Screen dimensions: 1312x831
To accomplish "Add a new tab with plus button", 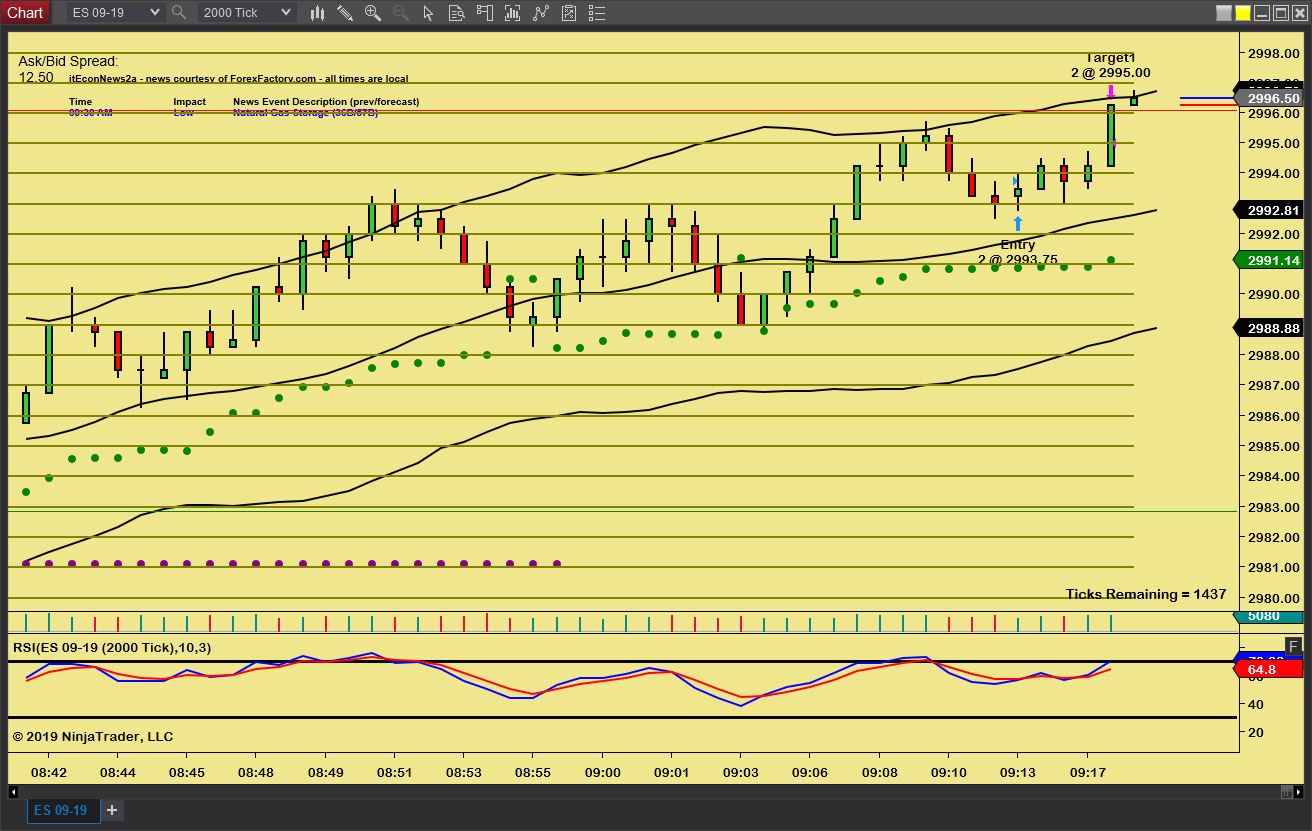I will [x=112, y=810].
